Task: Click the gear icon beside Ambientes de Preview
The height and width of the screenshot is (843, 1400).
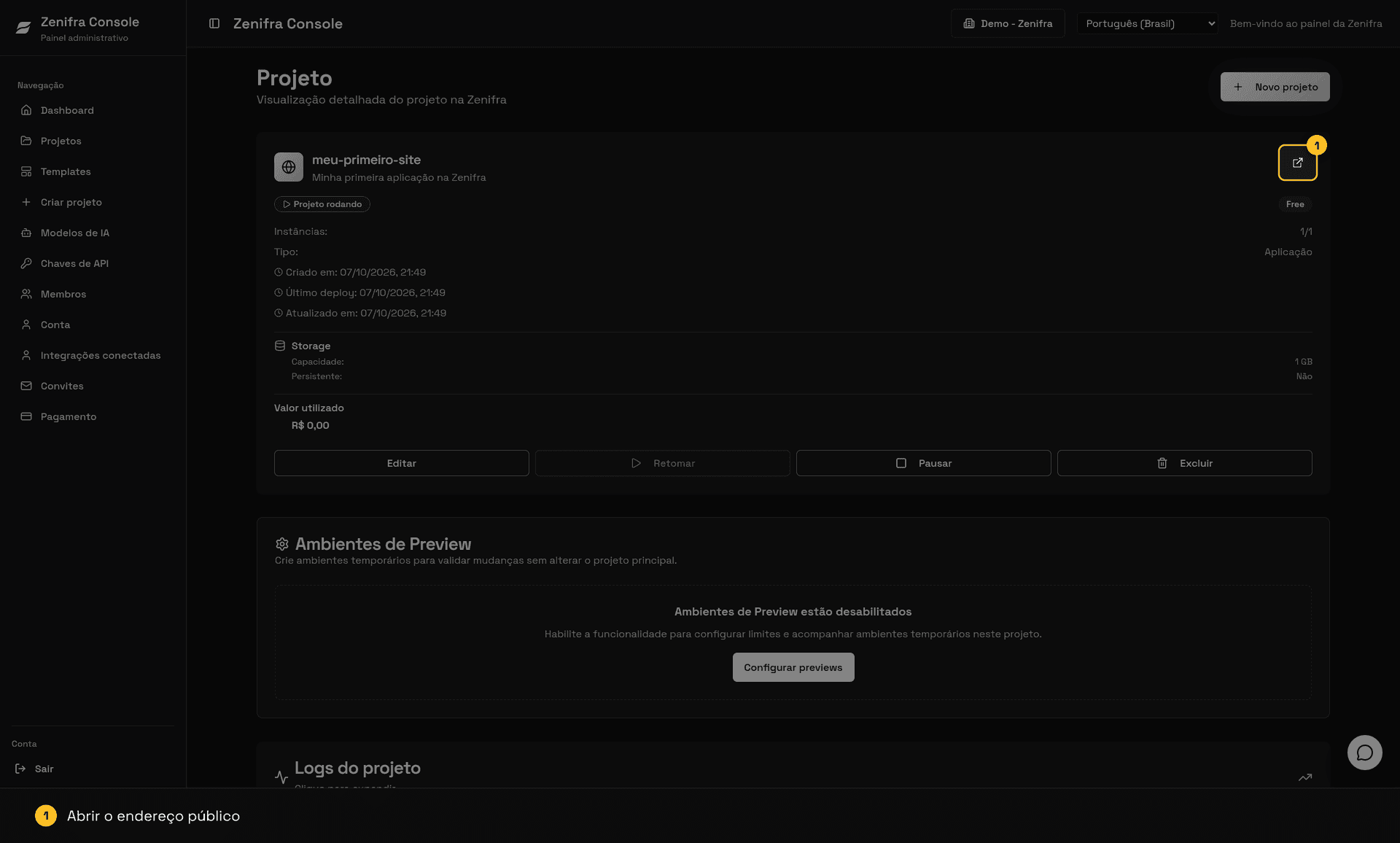Action: click(x=282, y=544)
